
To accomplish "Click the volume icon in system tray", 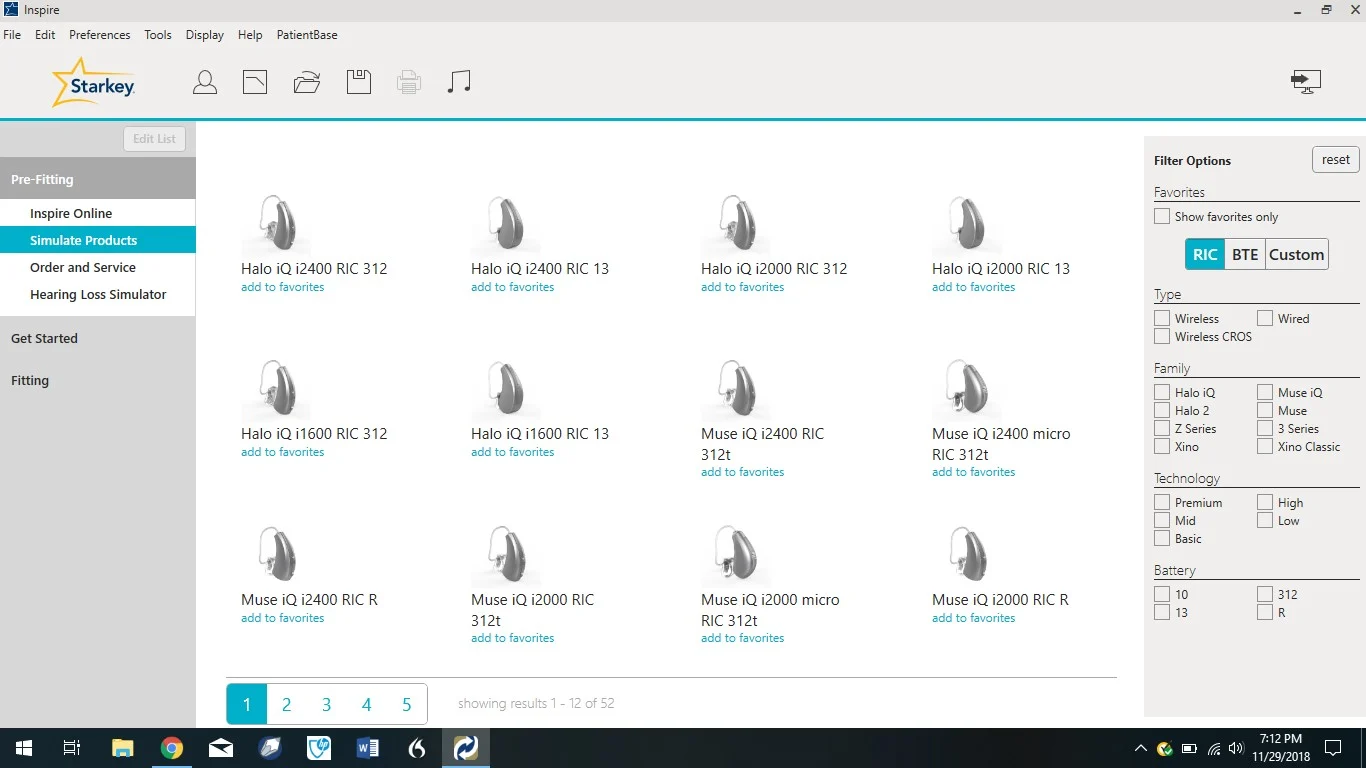I will pyautogui.click(x=1237, y=748).
